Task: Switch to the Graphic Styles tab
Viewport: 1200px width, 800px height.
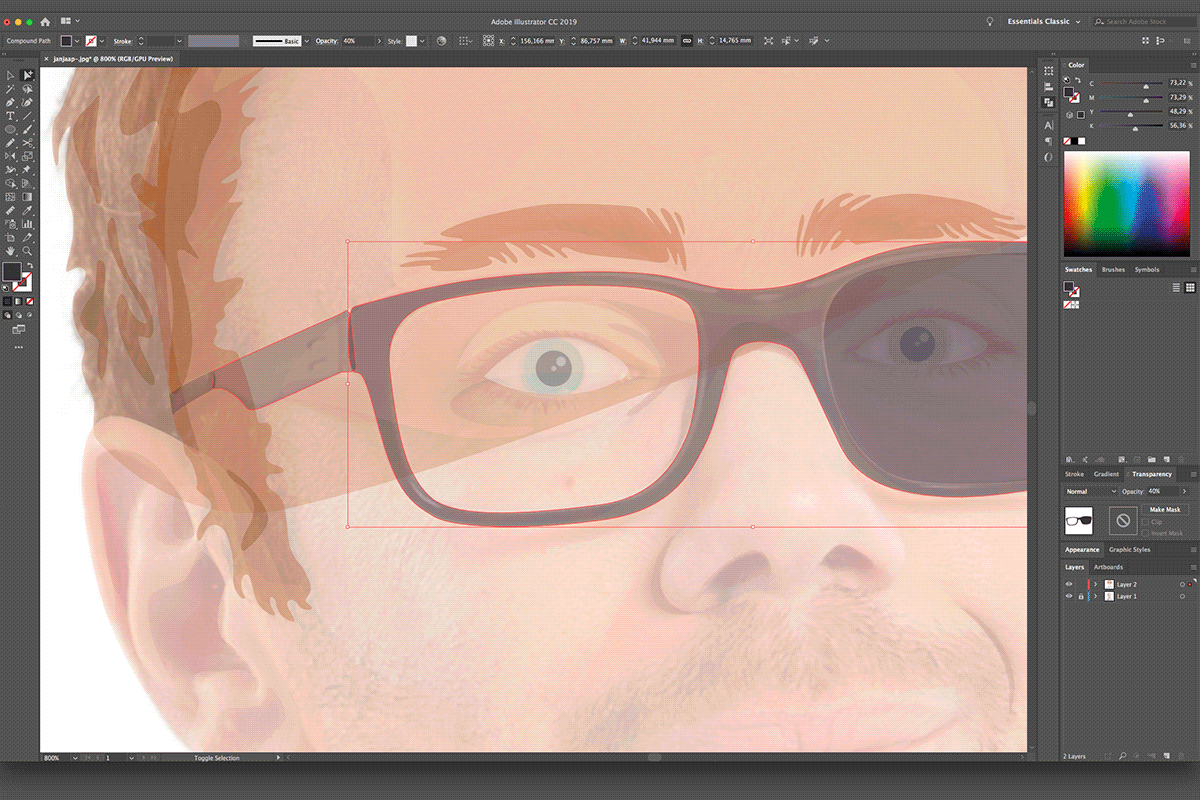Action: pyautogui.click(x=1129, y=549)
